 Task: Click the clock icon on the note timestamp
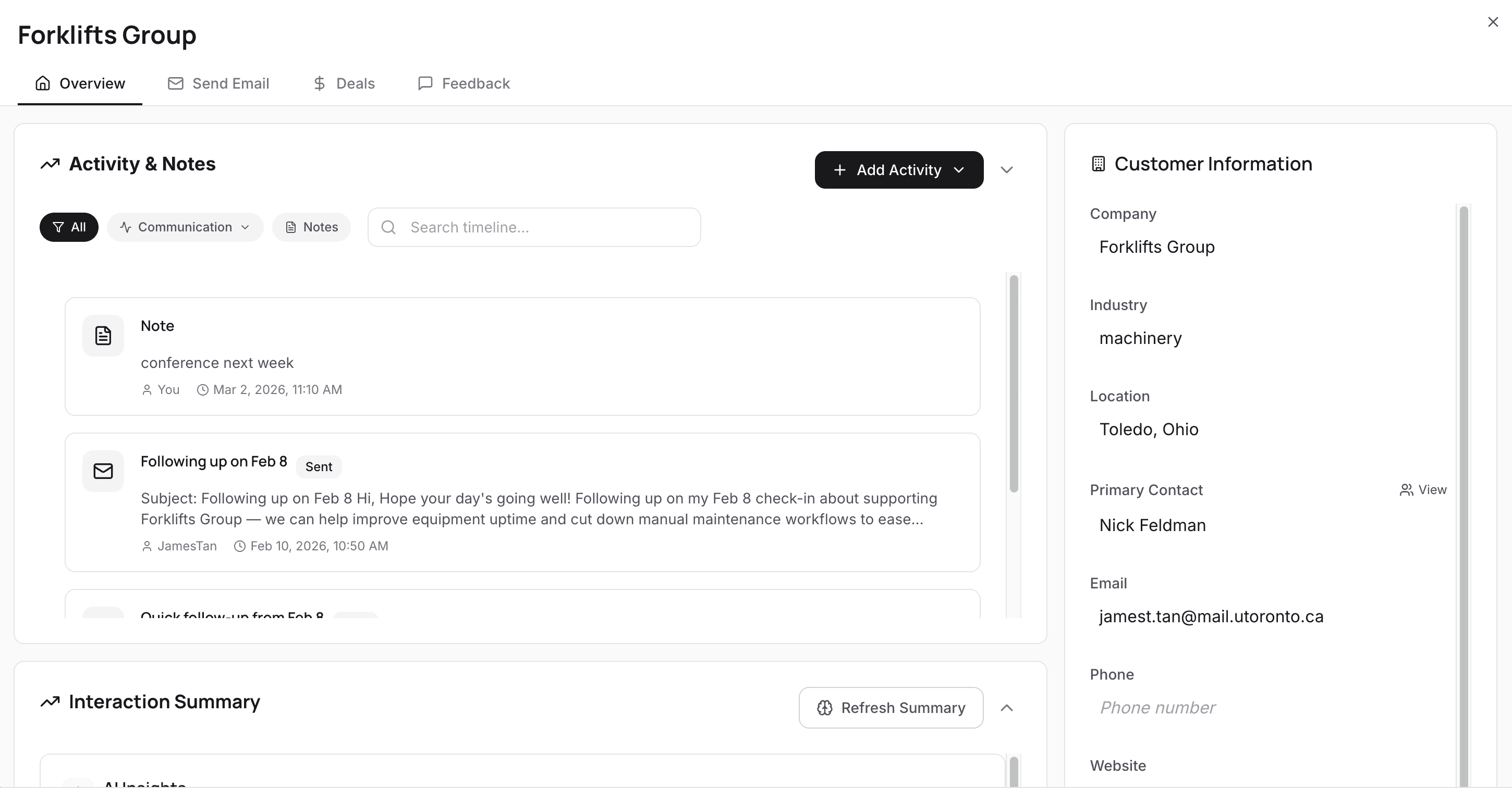tap(202, 389)
